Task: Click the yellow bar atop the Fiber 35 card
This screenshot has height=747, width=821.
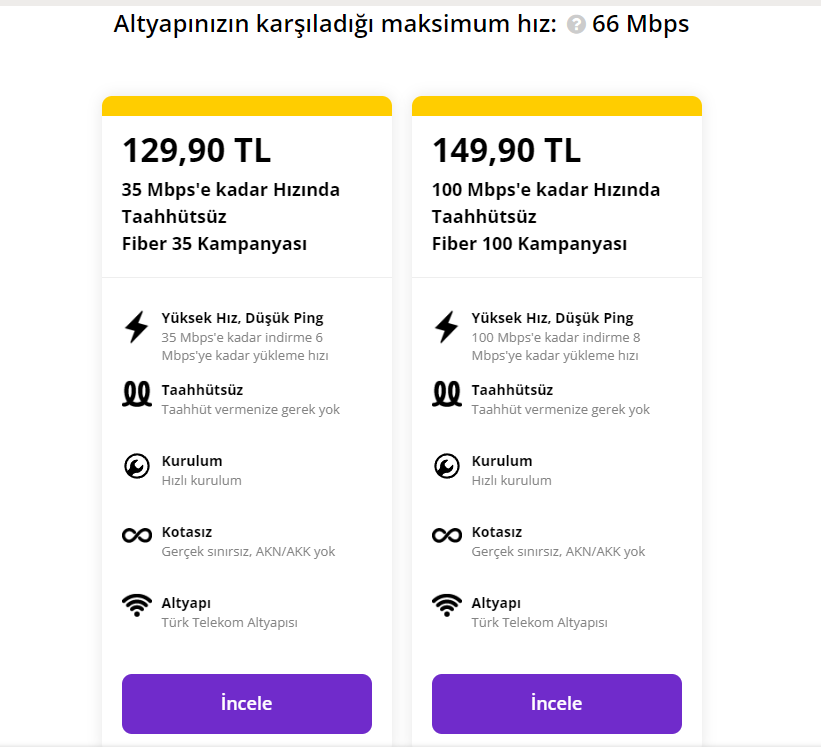Action: point(246,106)
